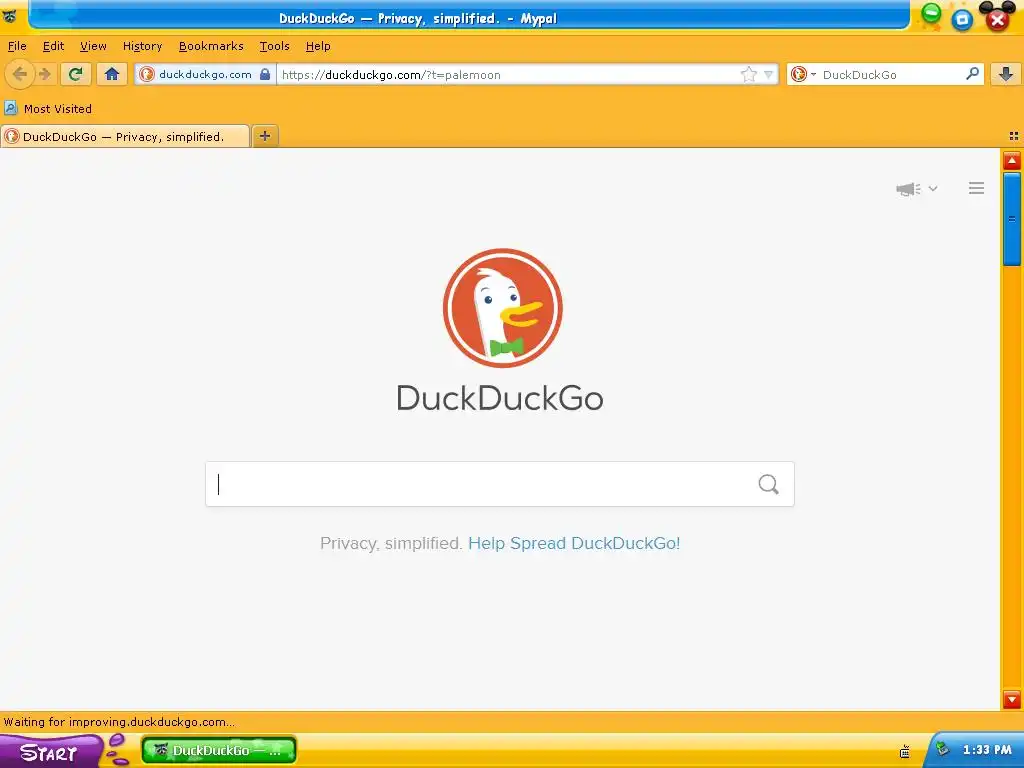The image size is (1024, 768).
Task: Open the Downloads arrow button
Action: click(1006, 74)
